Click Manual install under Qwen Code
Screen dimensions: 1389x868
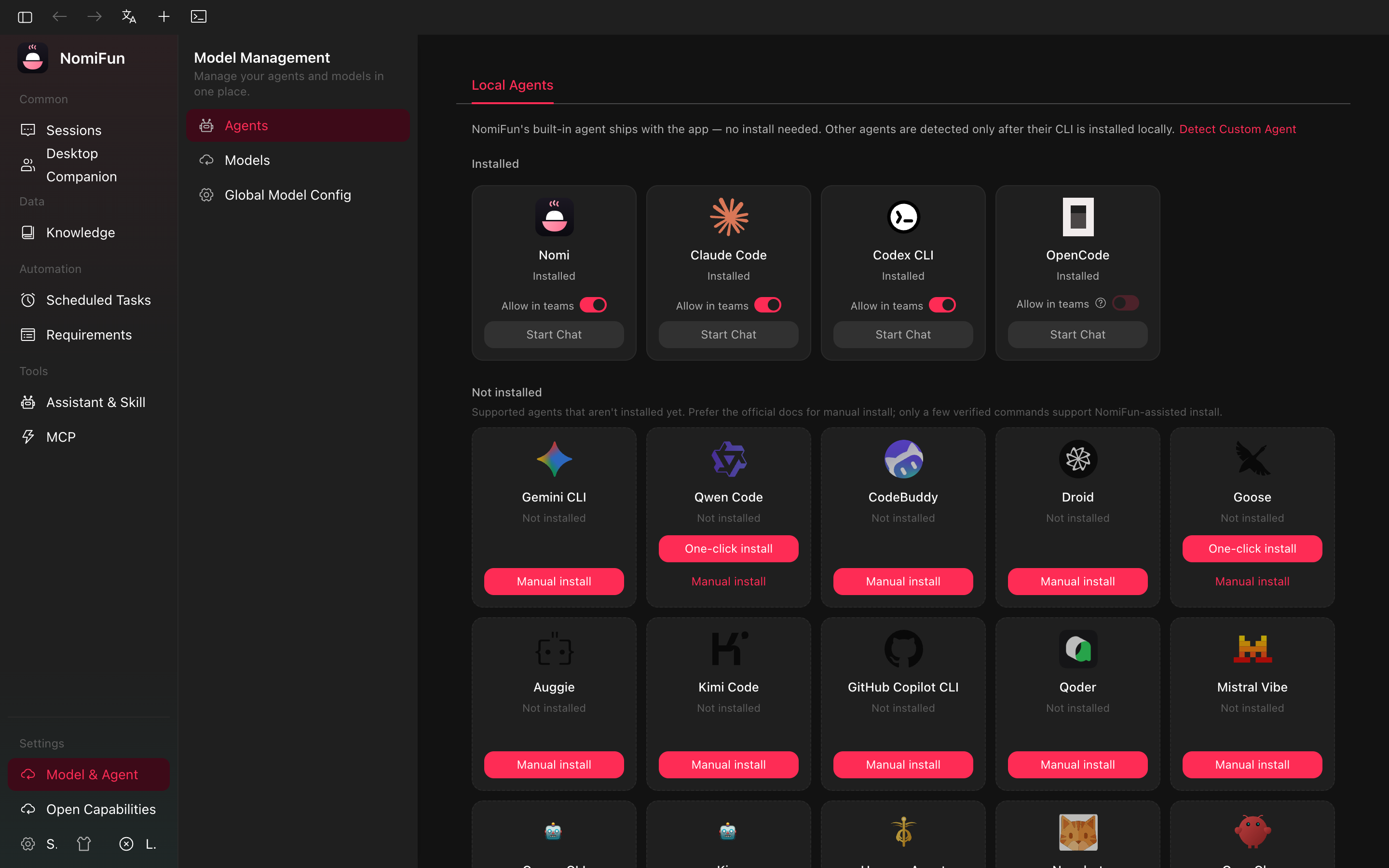click(728, 582)
